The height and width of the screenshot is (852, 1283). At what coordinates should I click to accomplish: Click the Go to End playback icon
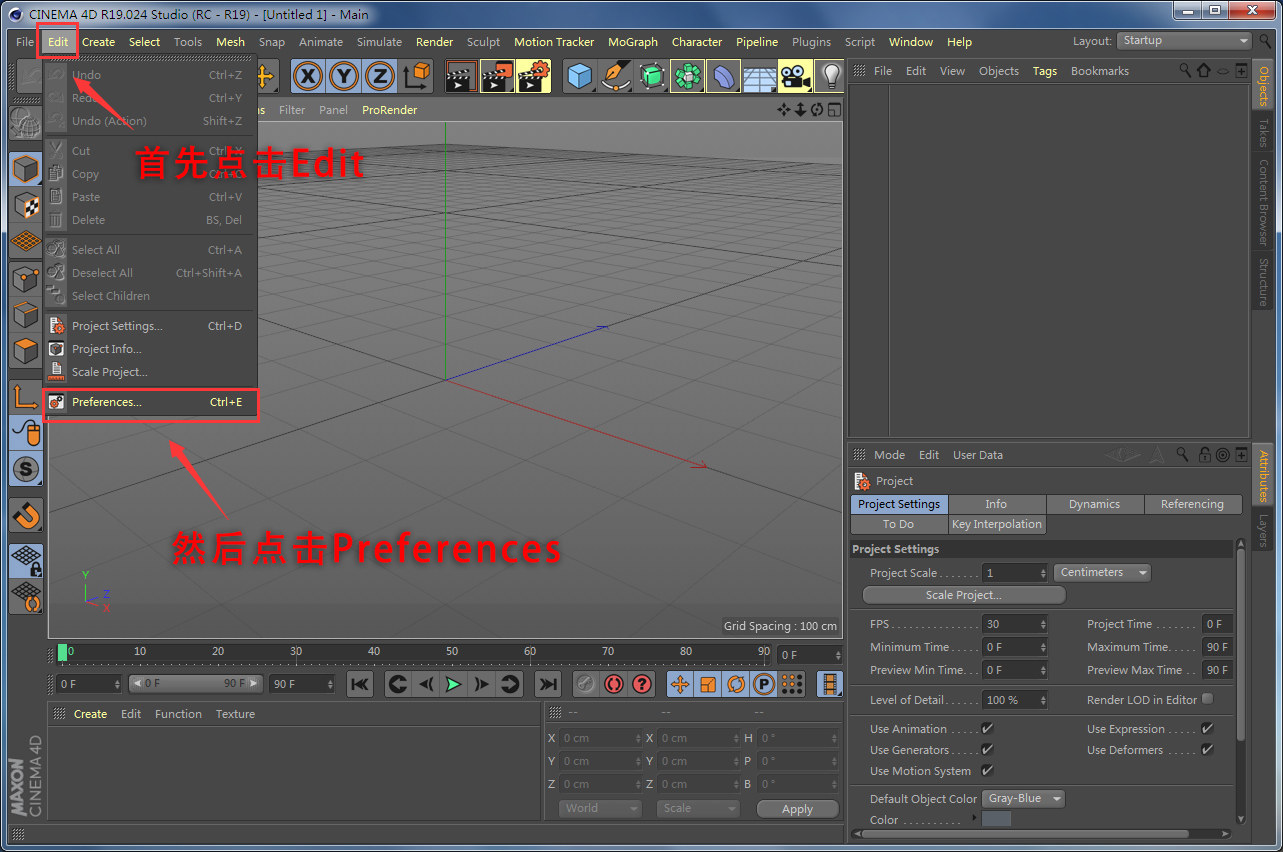tap(547, 684)
